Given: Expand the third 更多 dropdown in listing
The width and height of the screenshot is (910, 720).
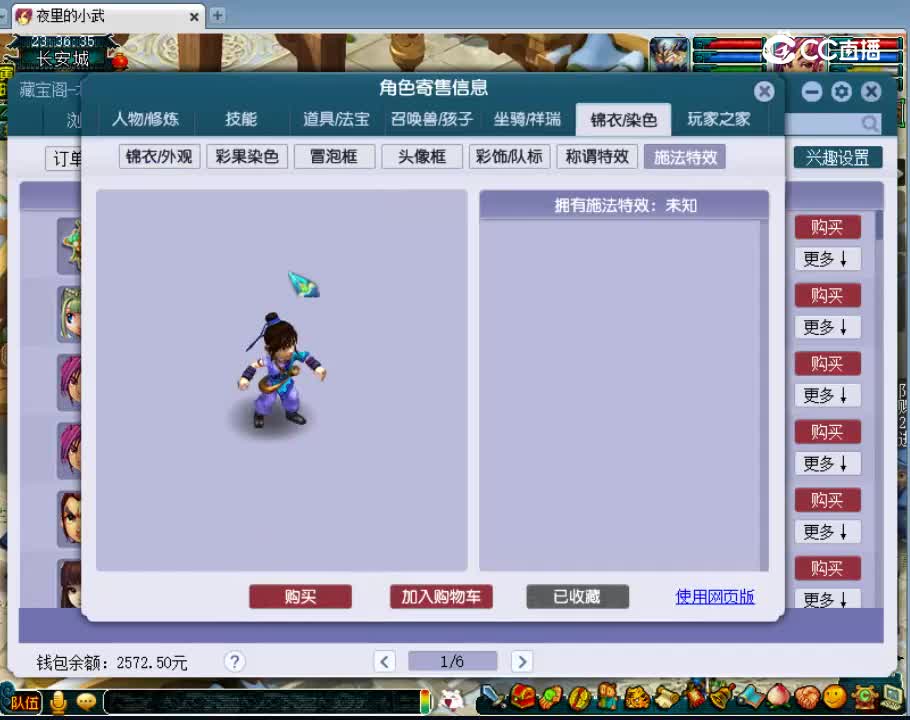Looking at the screenshot, I should [827, 395].
